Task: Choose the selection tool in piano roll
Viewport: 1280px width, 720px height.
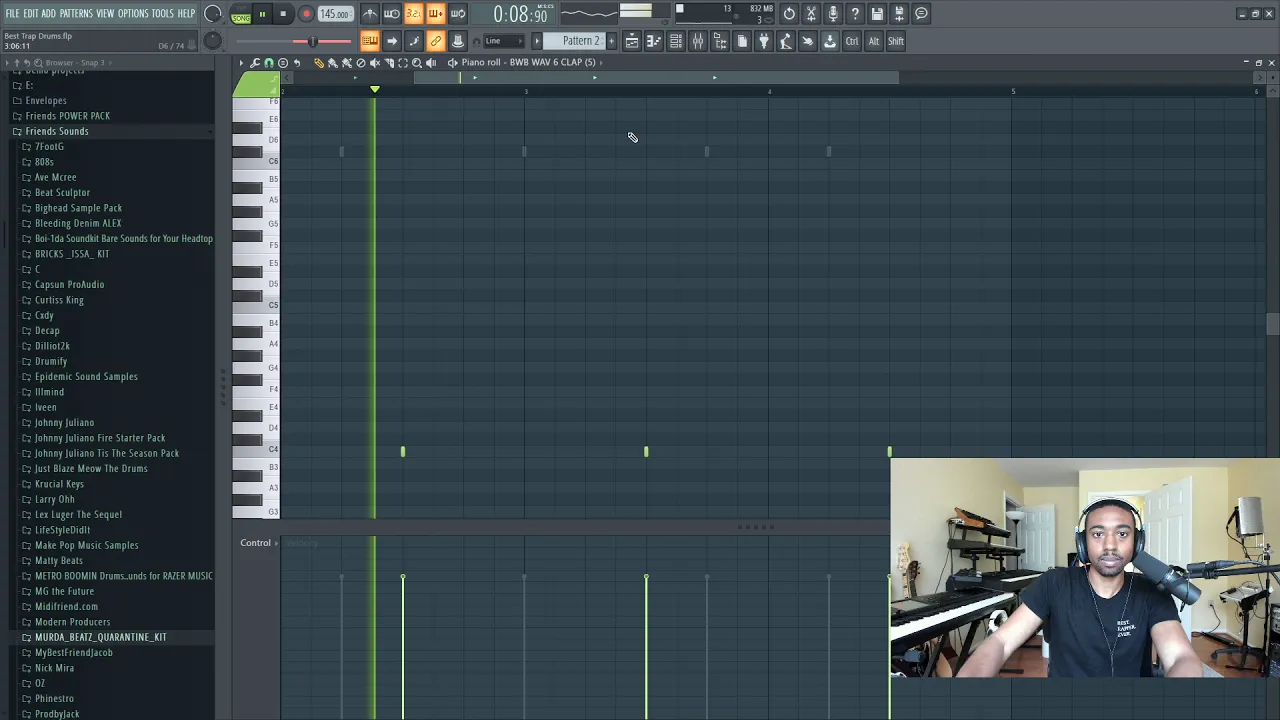Action: pos(403,62)
